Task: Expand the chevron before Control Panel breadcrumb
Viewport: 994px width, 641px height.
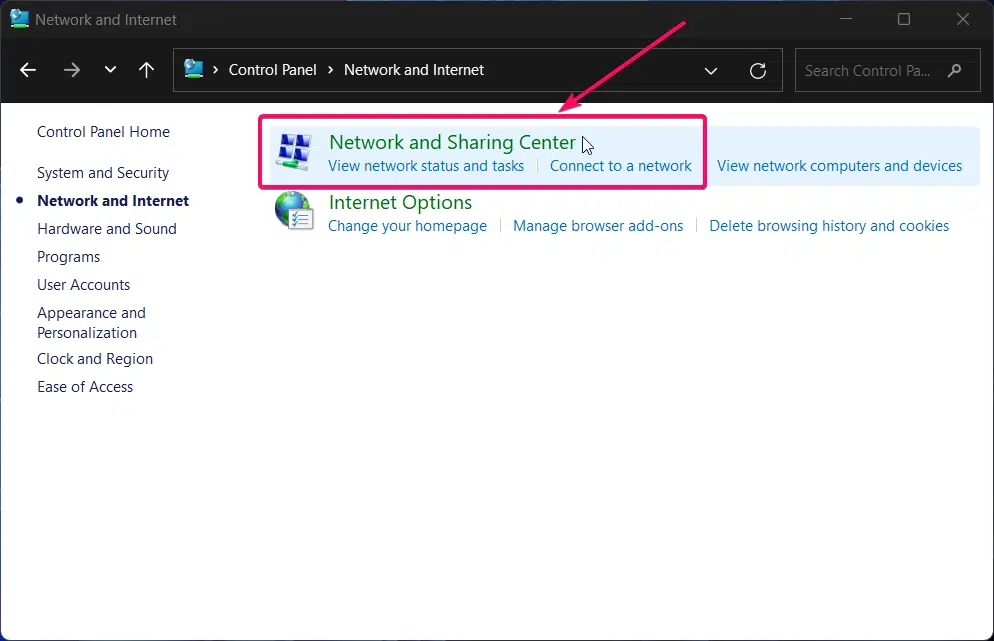Action: pyautogui.click(x=216, y=70)
